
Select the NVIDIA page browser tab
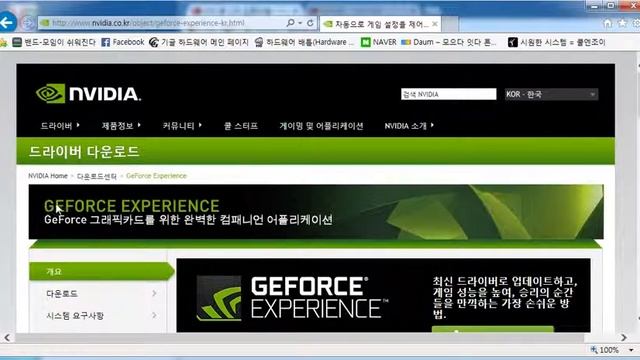point(380,24)
